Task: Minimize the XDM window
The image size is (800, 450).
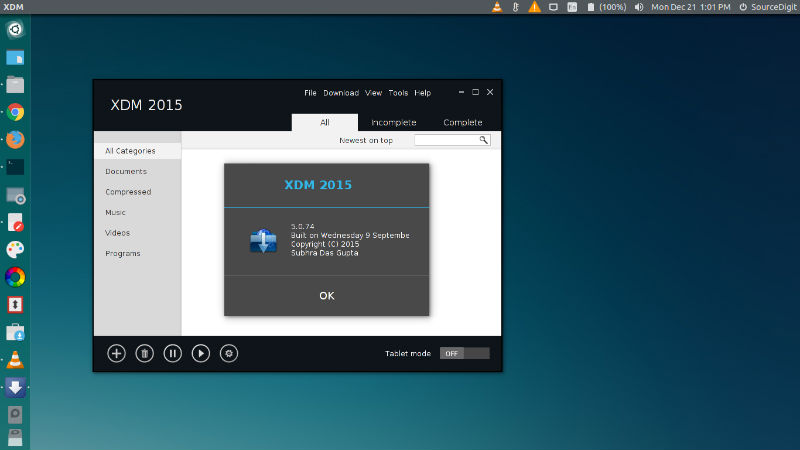Action: point(461,92)
